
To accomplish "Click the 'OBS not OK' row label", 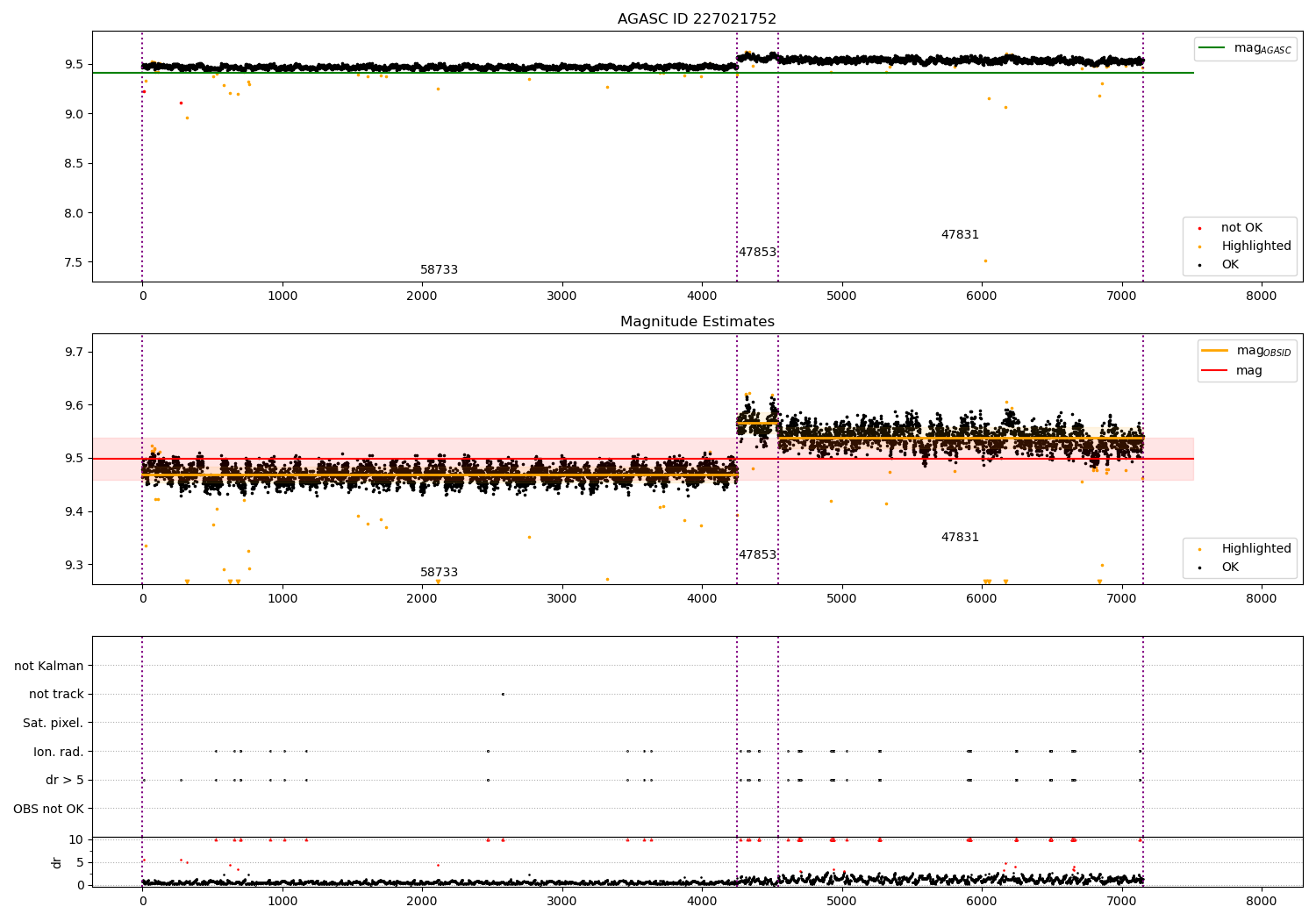I will tap(48, 809).
